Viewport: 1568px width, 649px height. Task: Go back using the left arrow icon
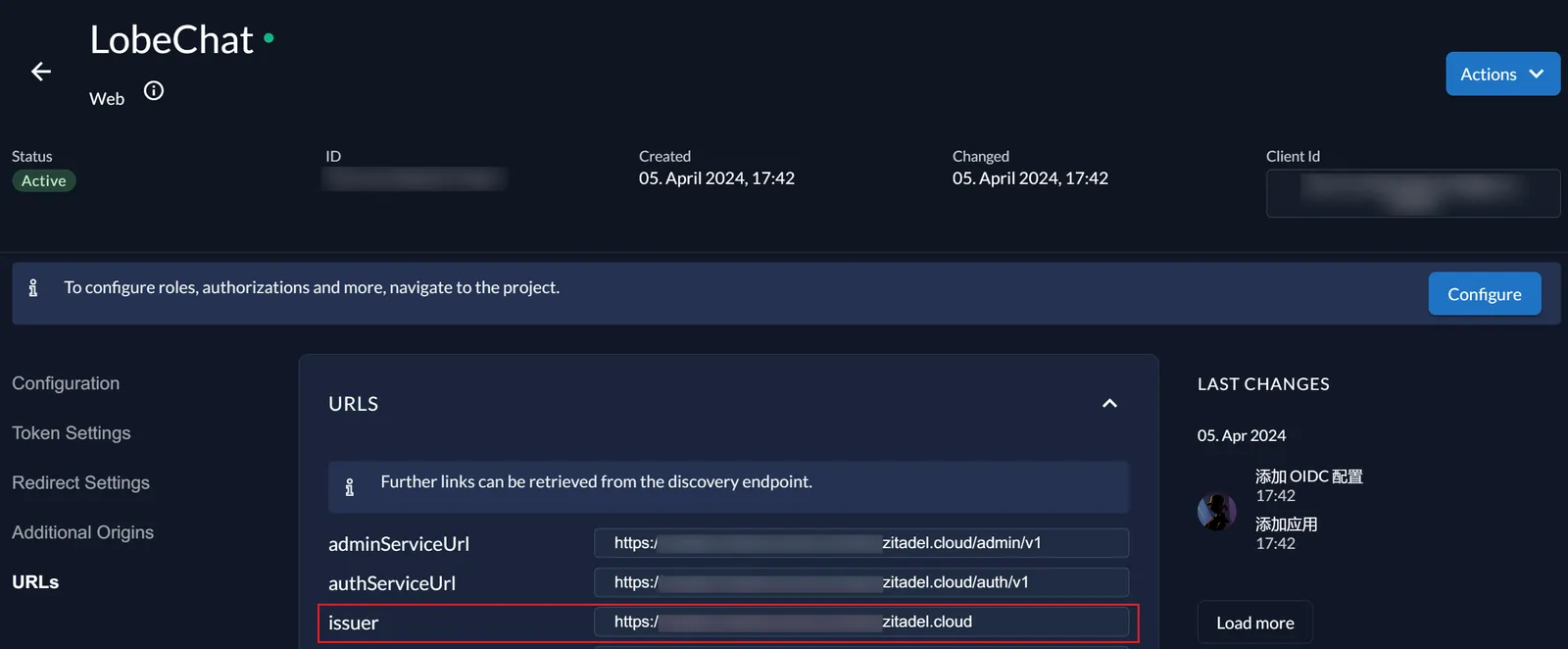[41, 72]
